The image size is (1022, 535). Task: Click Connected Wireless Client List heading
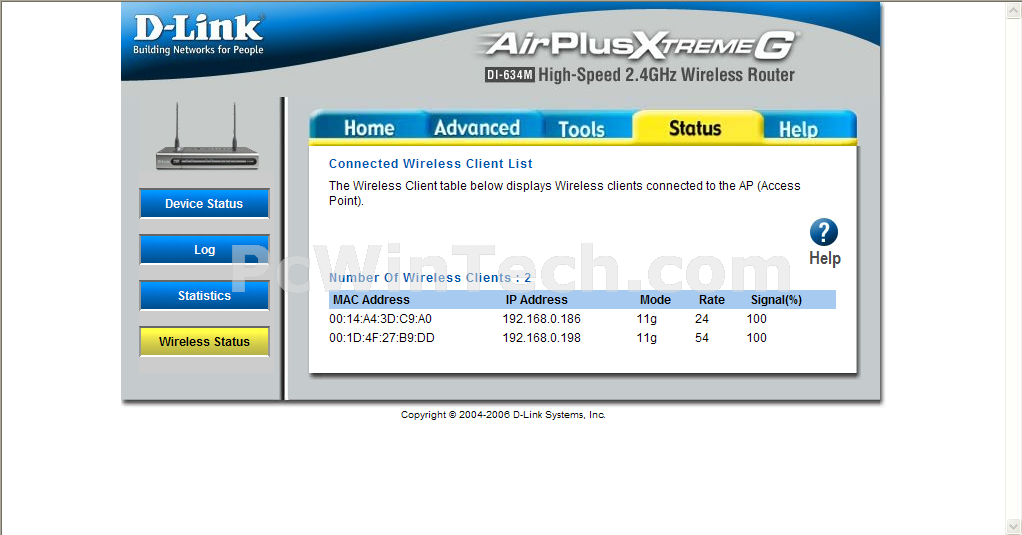[x=430, y=164]
